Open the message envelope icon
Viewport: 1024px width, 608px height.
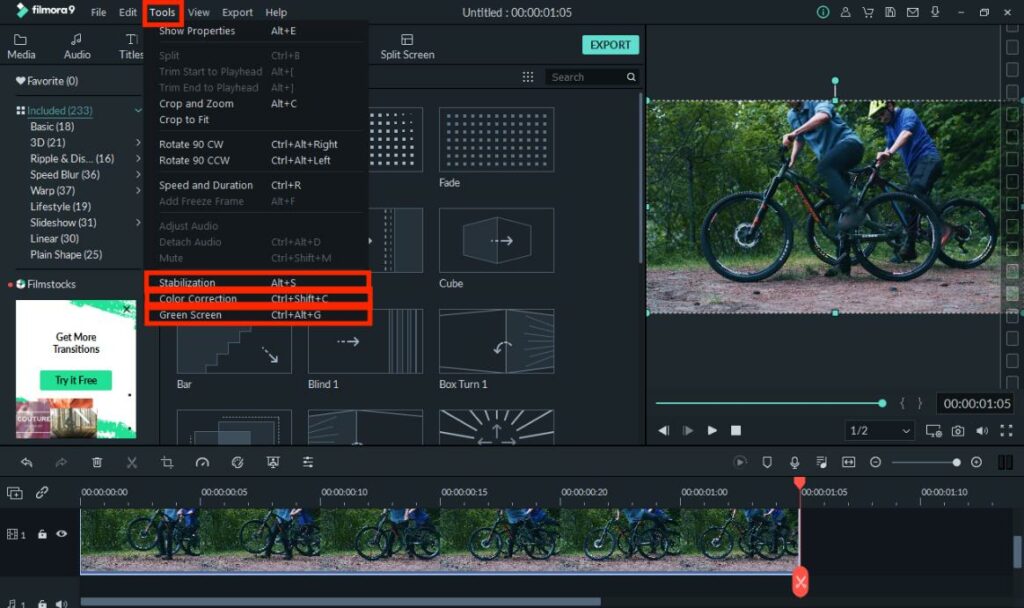click(912, 12)
